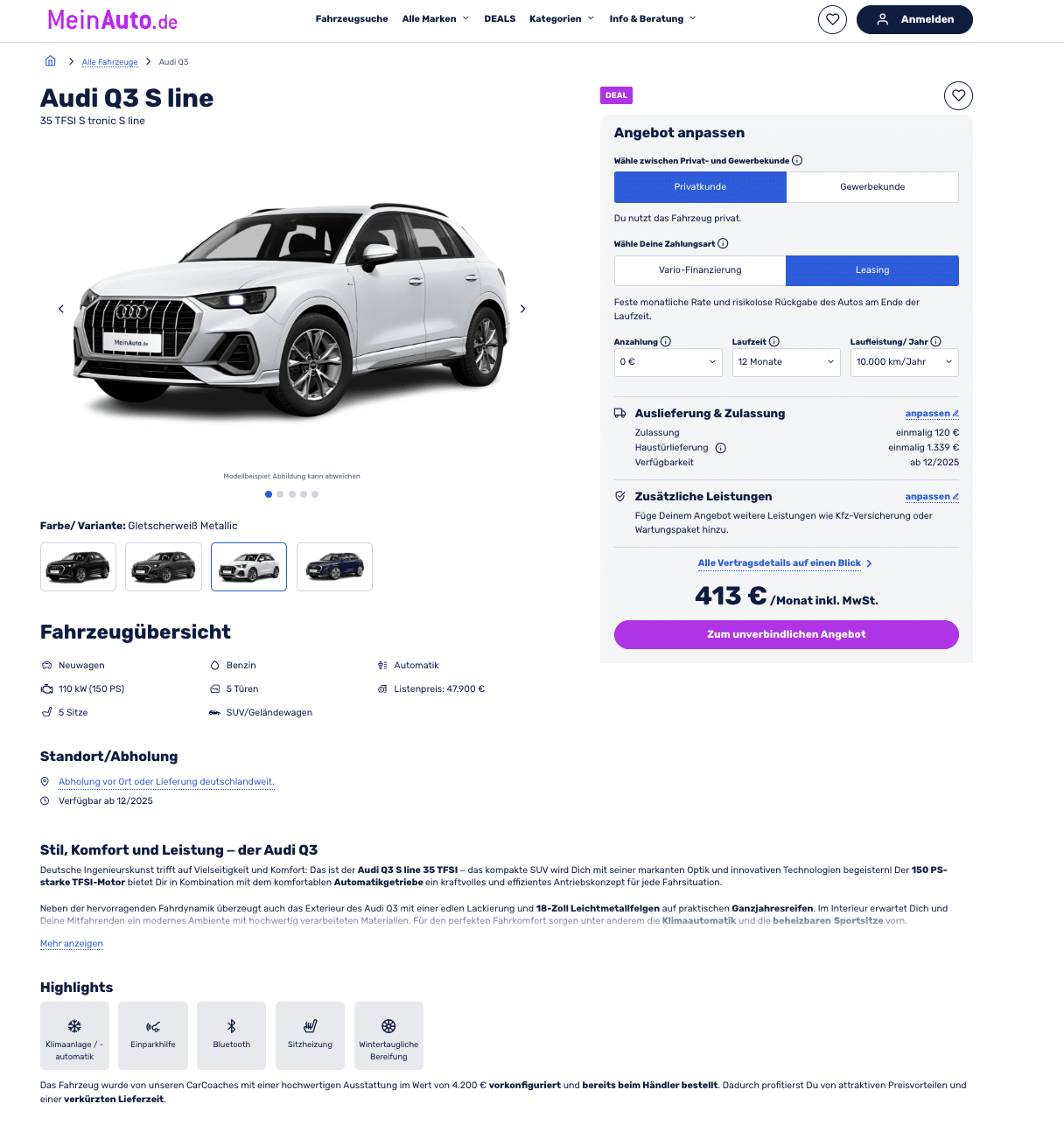Open the wishlist heart icon in header

832,19
